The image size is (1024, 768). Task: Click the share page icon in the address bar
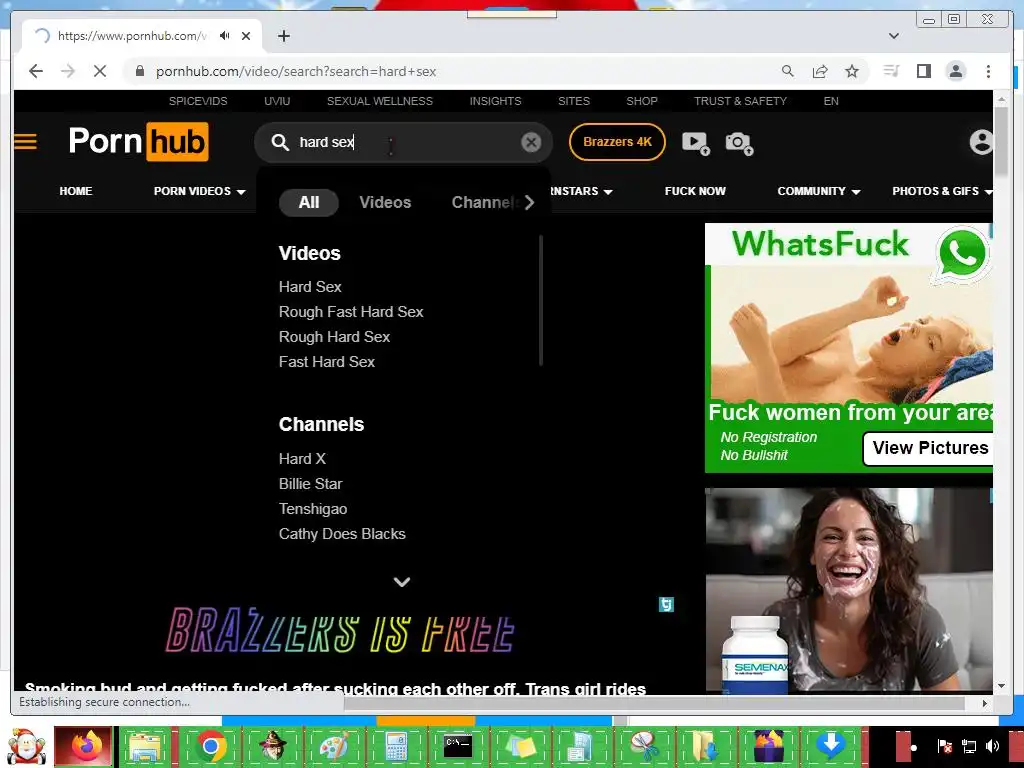click(x=820, y=71)
